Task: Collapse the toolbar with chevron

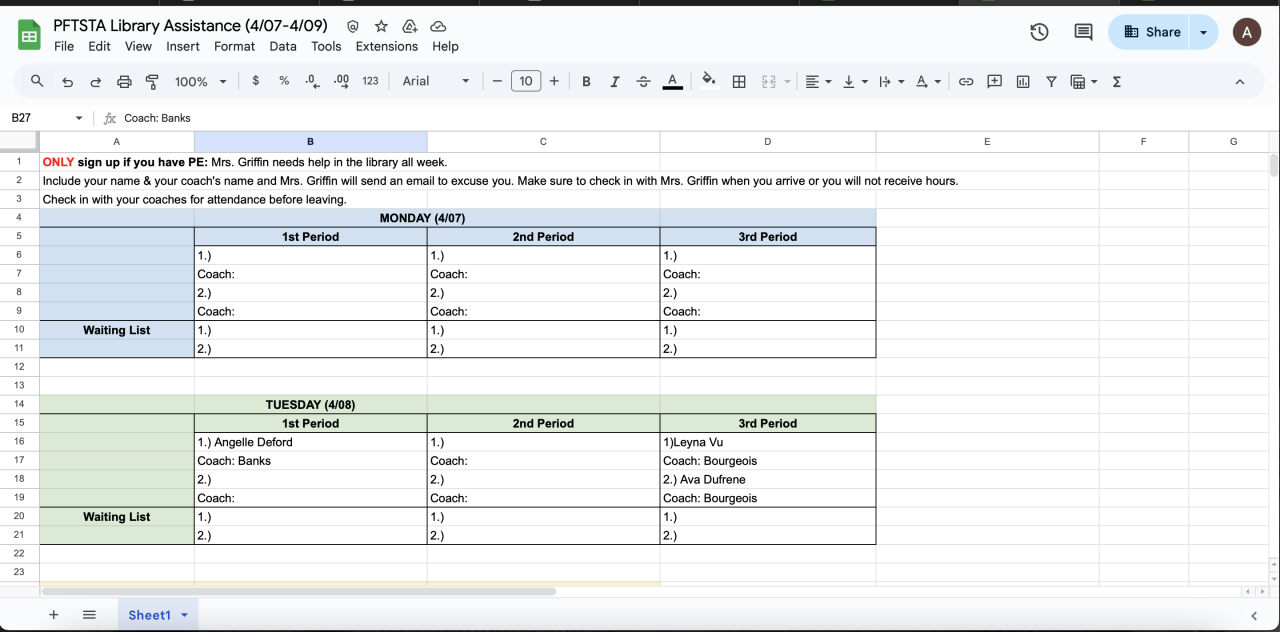Action: click(1240, 81)
